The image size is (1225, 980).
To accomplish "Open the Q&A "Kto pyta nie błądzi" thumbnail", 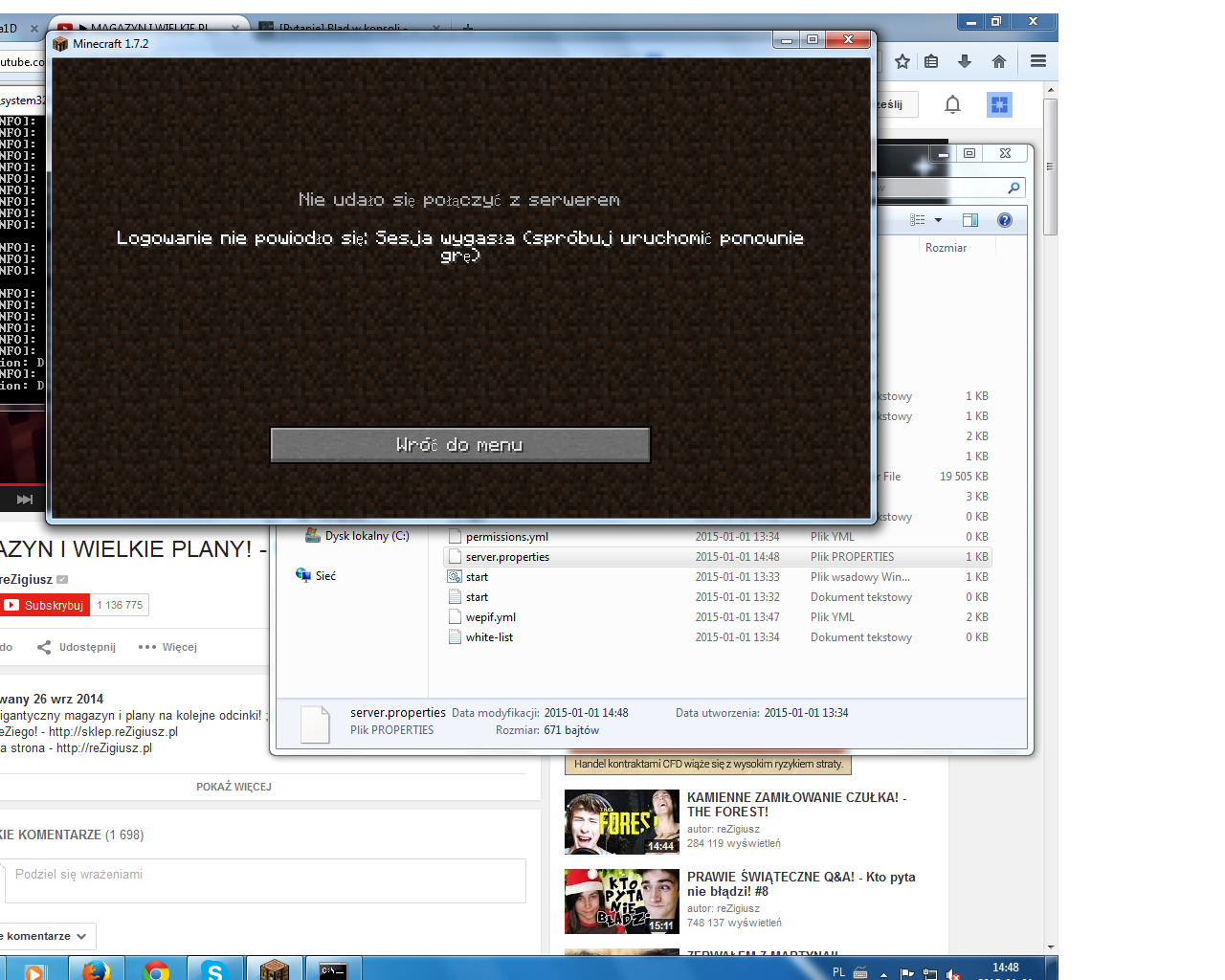I will (x=622, y=902).
